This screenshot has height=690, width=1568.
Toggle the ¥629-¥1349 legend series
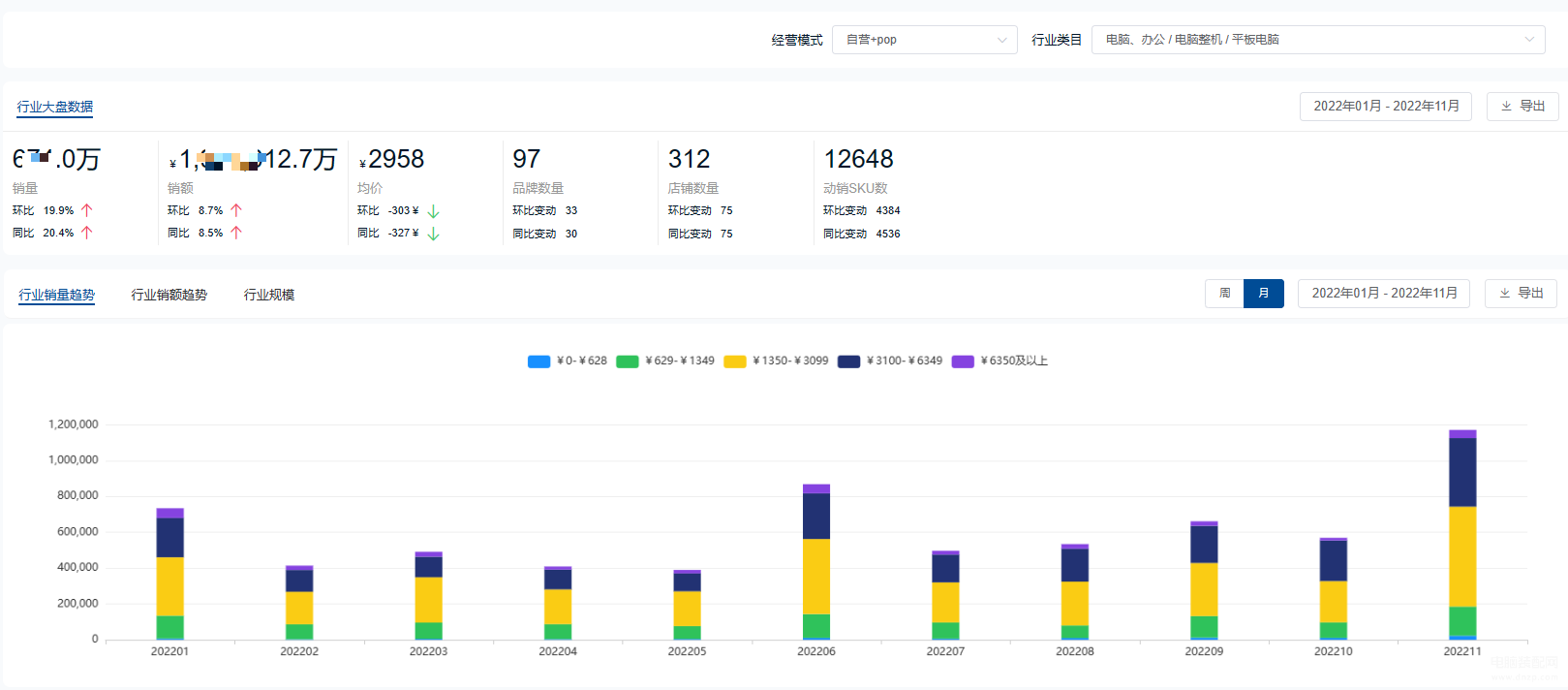665,361
